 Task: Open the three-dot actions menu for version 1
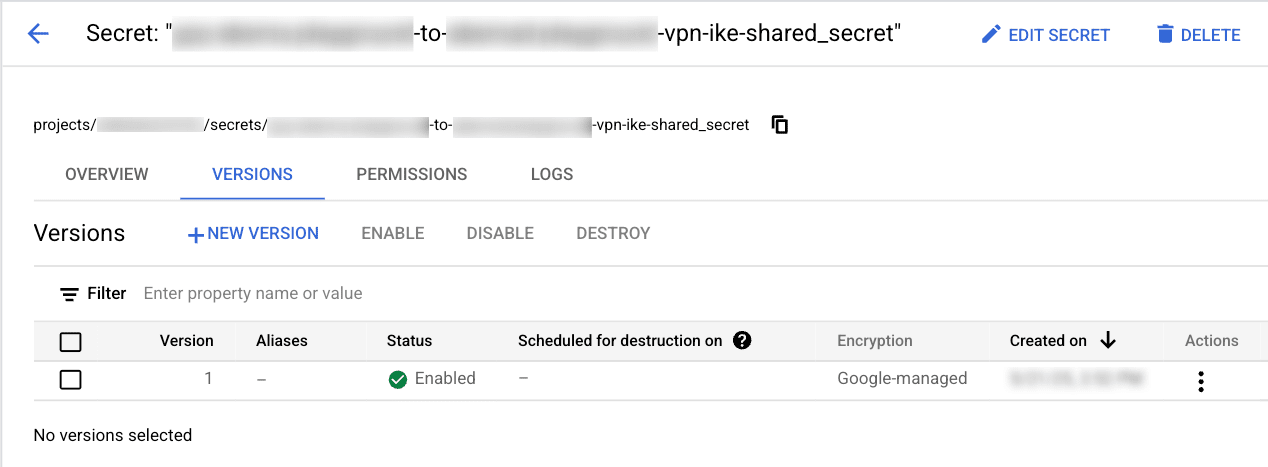1200,380
